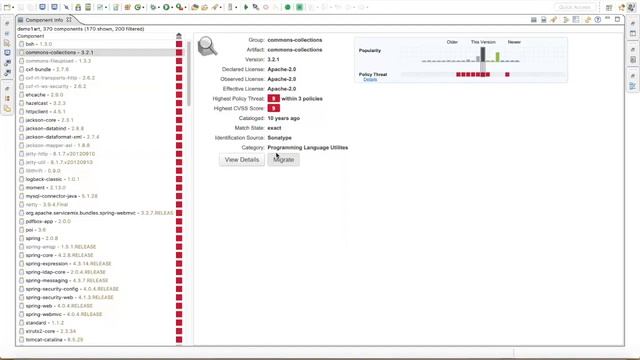
Task: Close the Component Info tab
Action: tap(69, 19)
